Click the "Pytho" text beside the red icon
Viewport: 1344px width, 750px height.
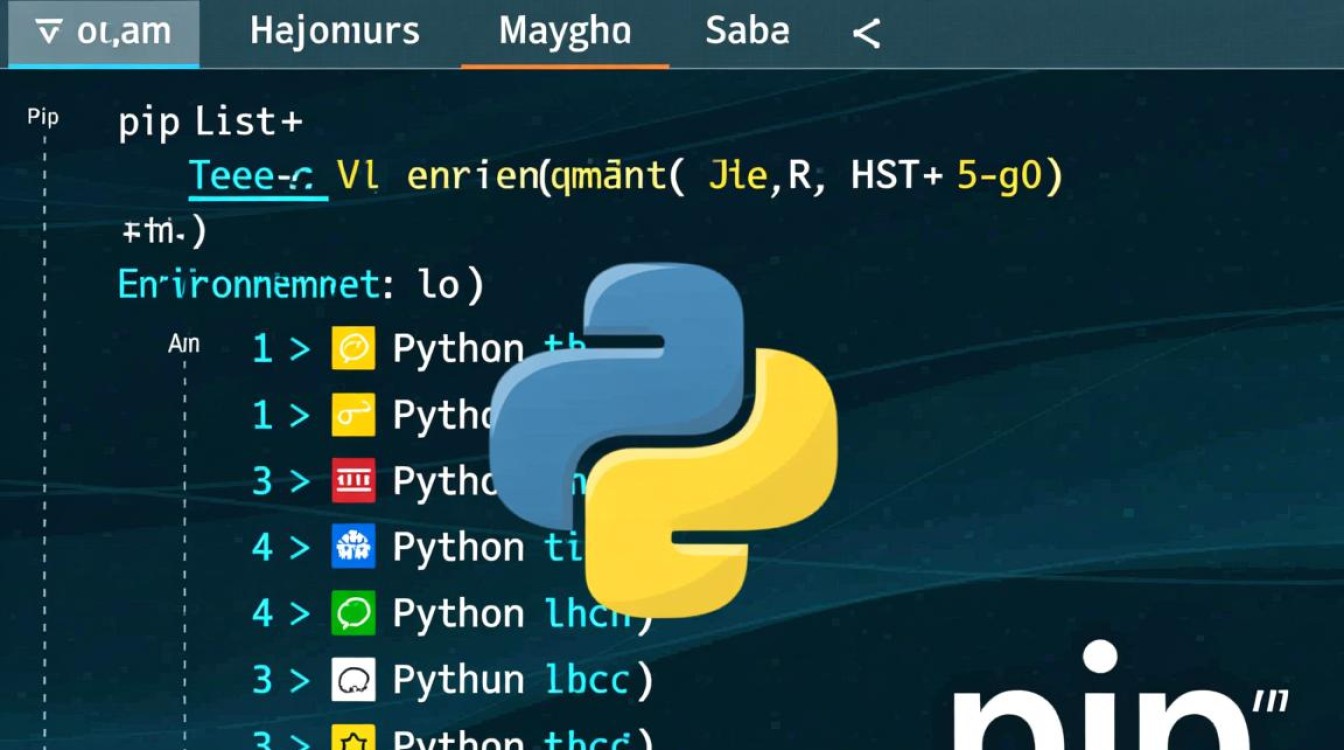(444, 482)
